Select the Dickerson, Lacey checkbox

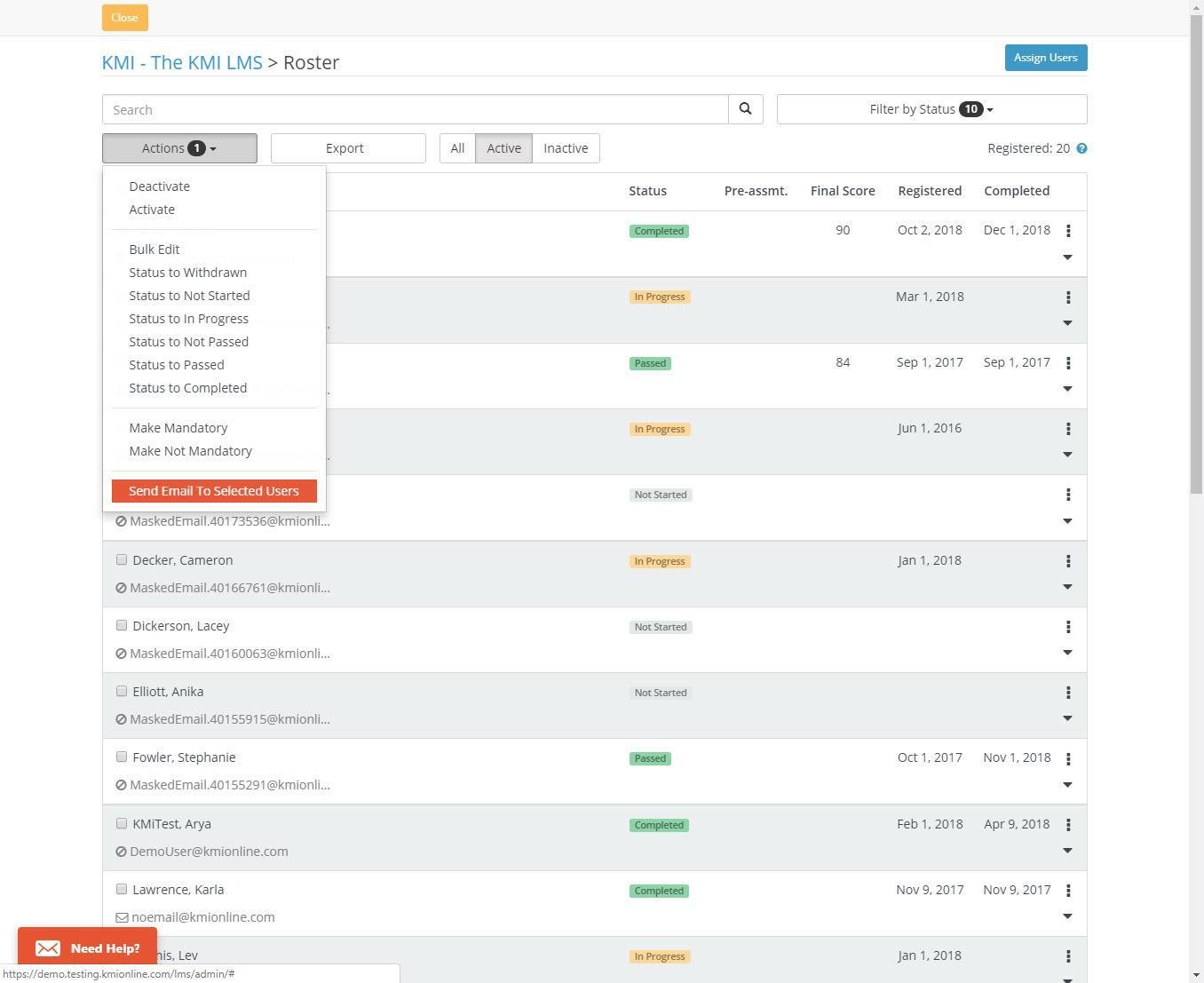tap(122, 626)
